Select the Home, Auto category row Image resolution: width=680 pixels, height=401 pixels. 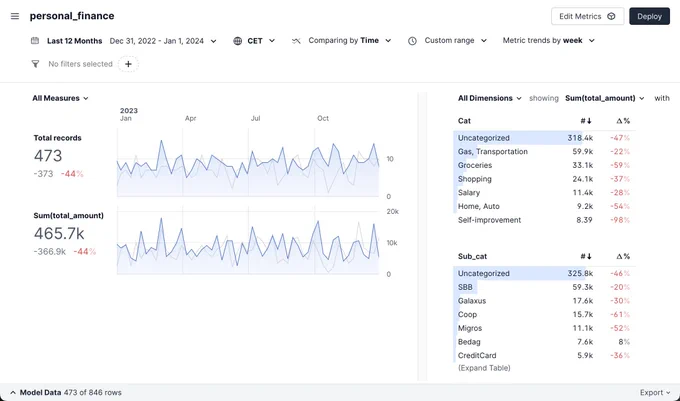click(x=544, y=206)
